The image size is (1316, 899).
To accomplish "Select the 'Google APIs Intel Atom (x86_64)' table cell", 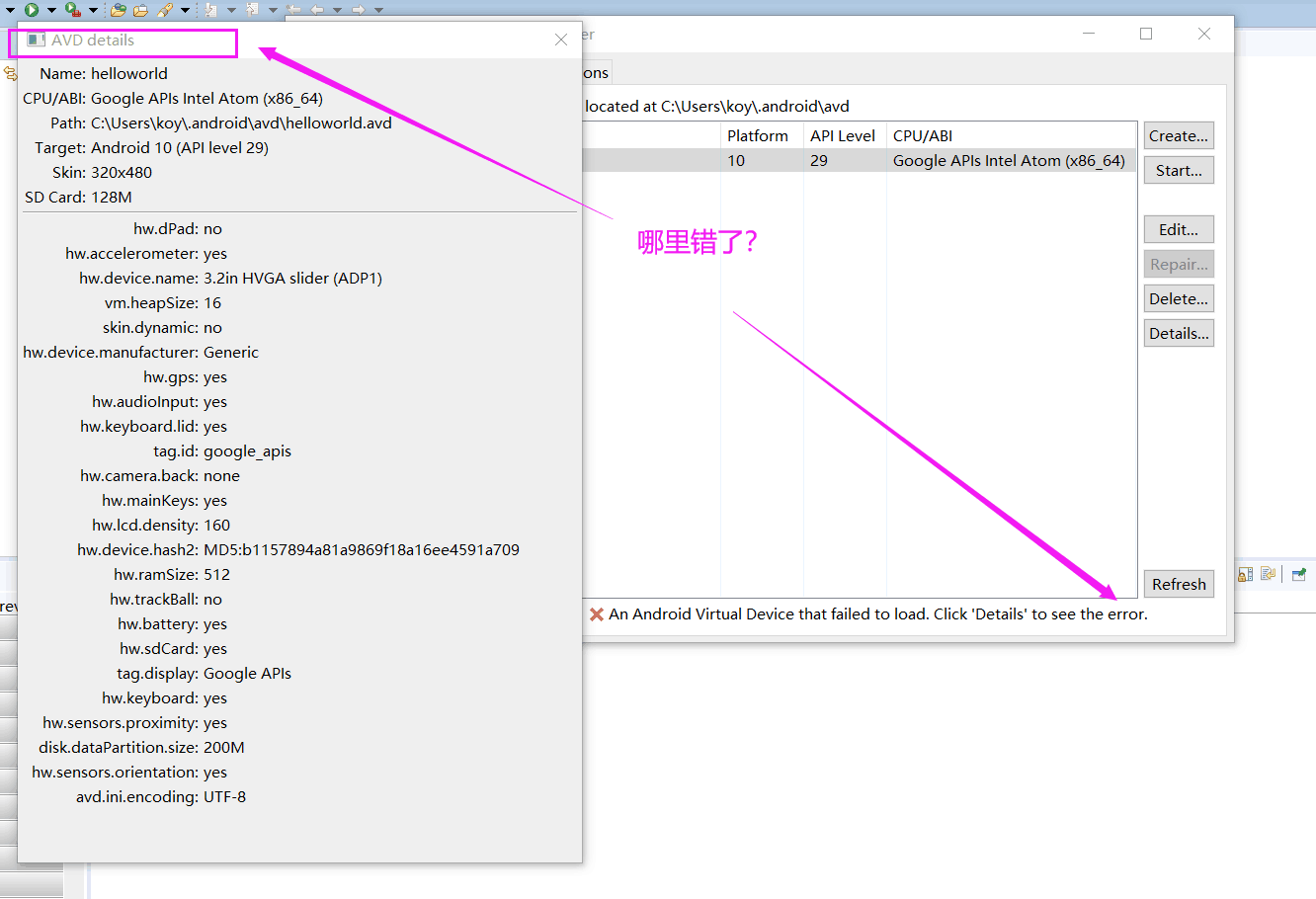I will 1009,160.
